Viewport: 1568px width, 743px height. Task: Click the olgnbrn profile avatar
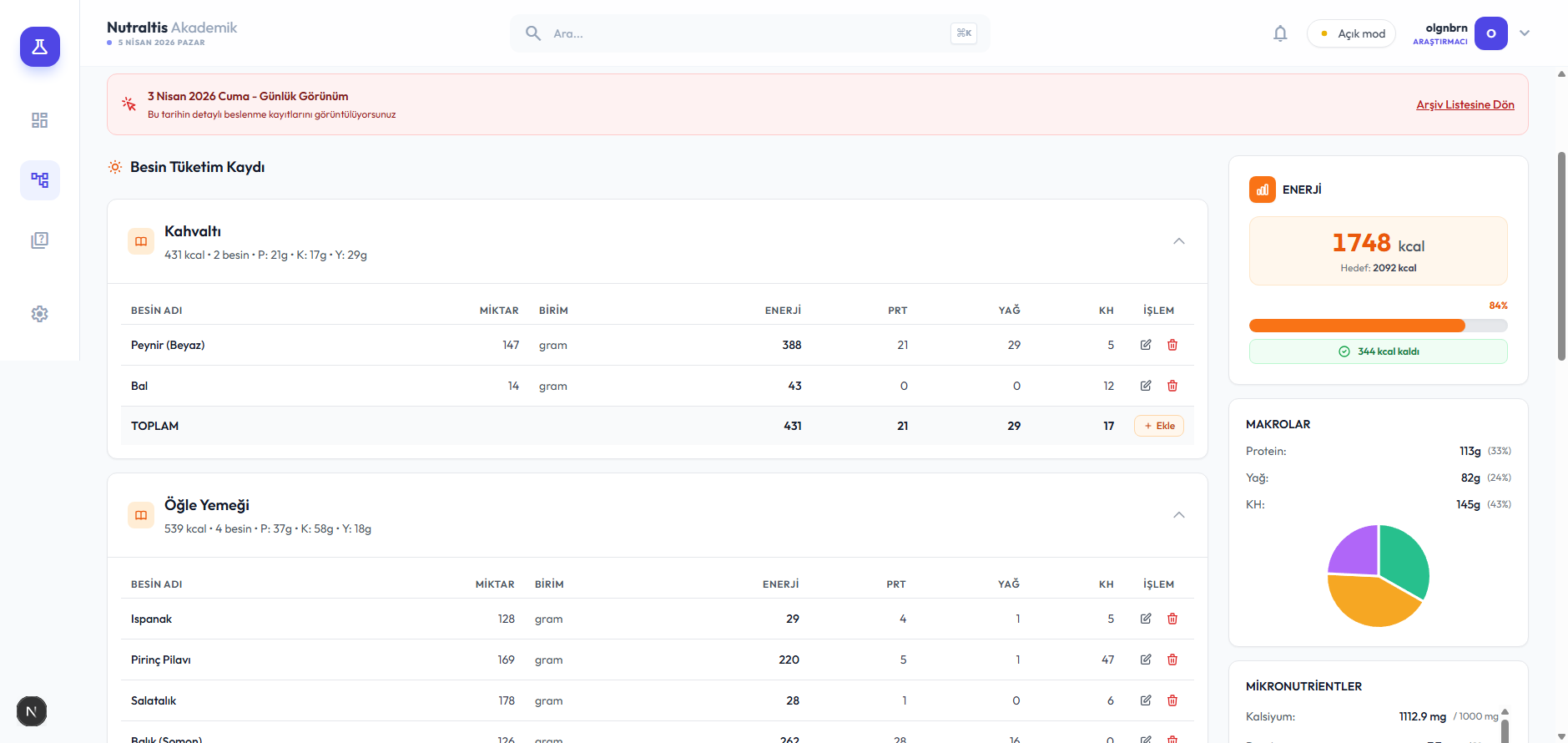coord(1491,33)
